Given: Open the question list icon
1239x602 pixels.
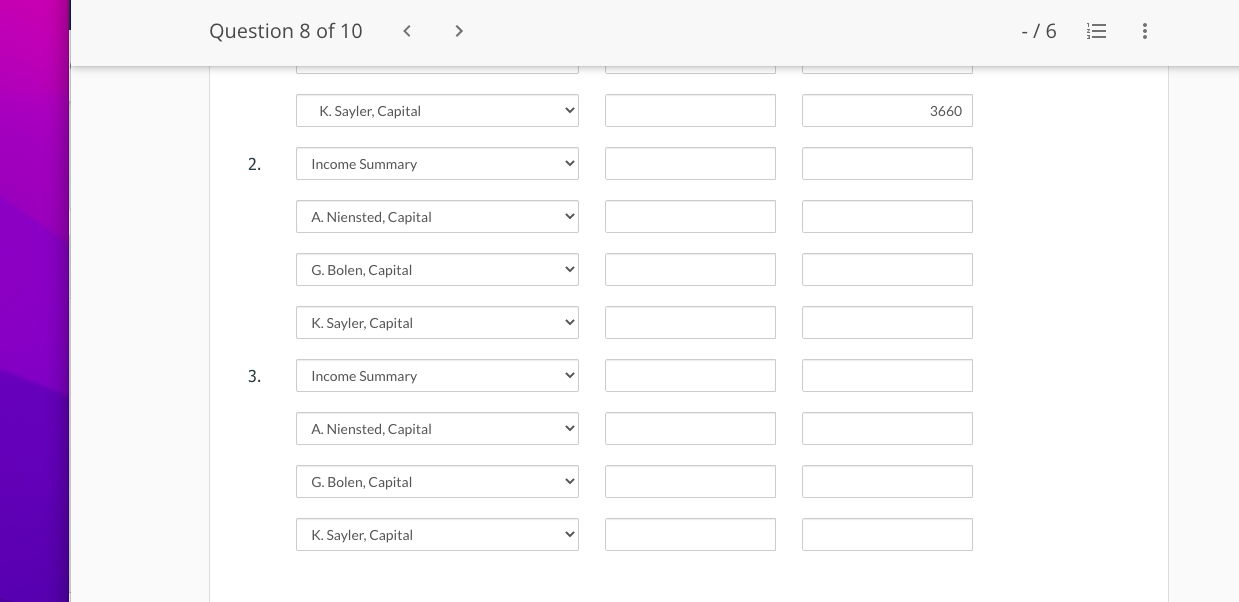Looking at the screenshot, I should [x=1096, y=31].
